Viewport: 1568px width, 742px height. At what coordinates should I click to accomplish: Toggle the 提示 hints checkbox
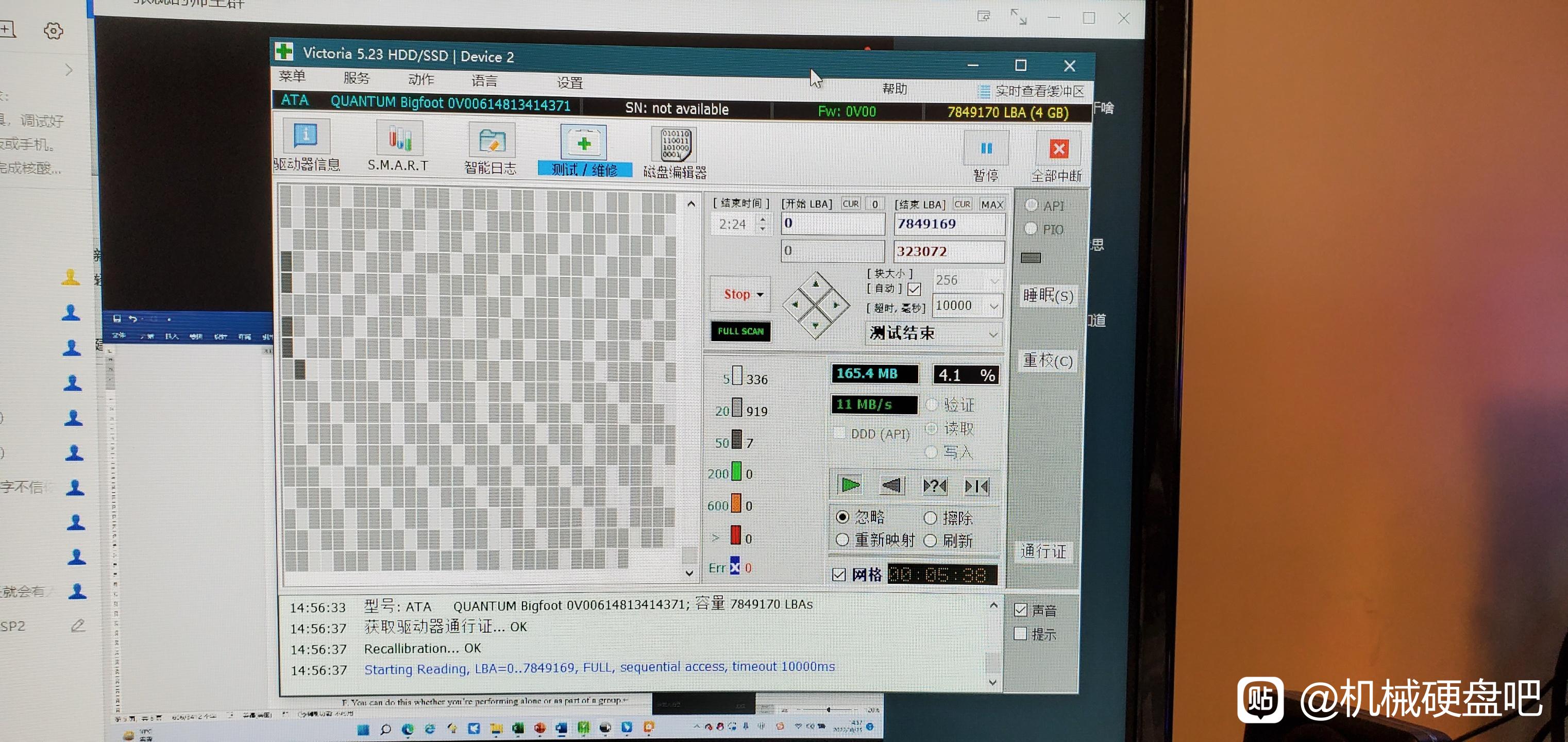pos(1020,634)
